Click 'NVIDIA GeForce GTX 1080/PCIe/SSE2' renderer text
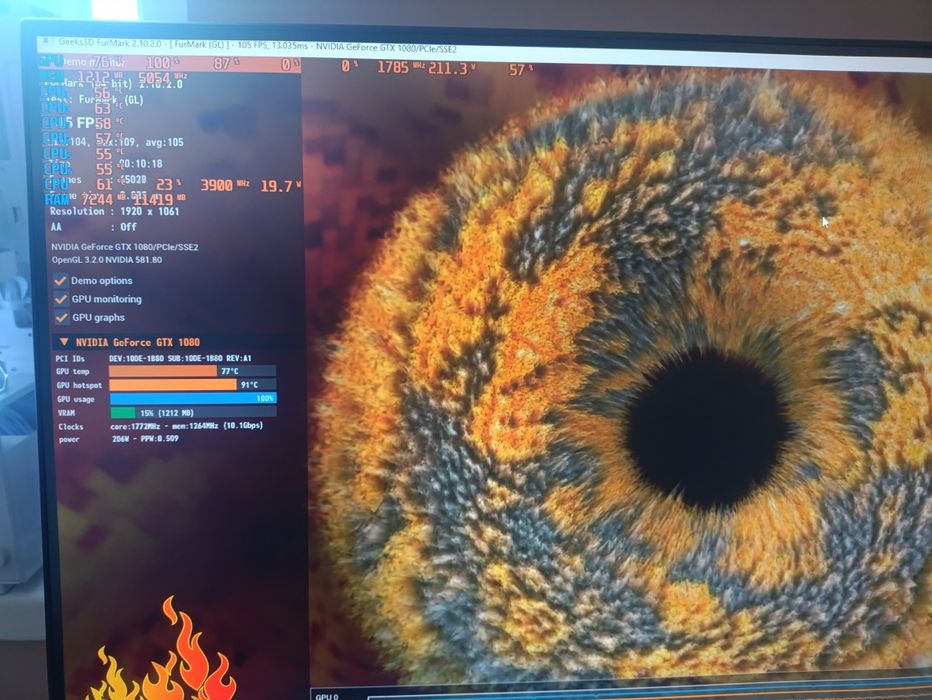The image size is (932, 700). click(x=125, y=247)
